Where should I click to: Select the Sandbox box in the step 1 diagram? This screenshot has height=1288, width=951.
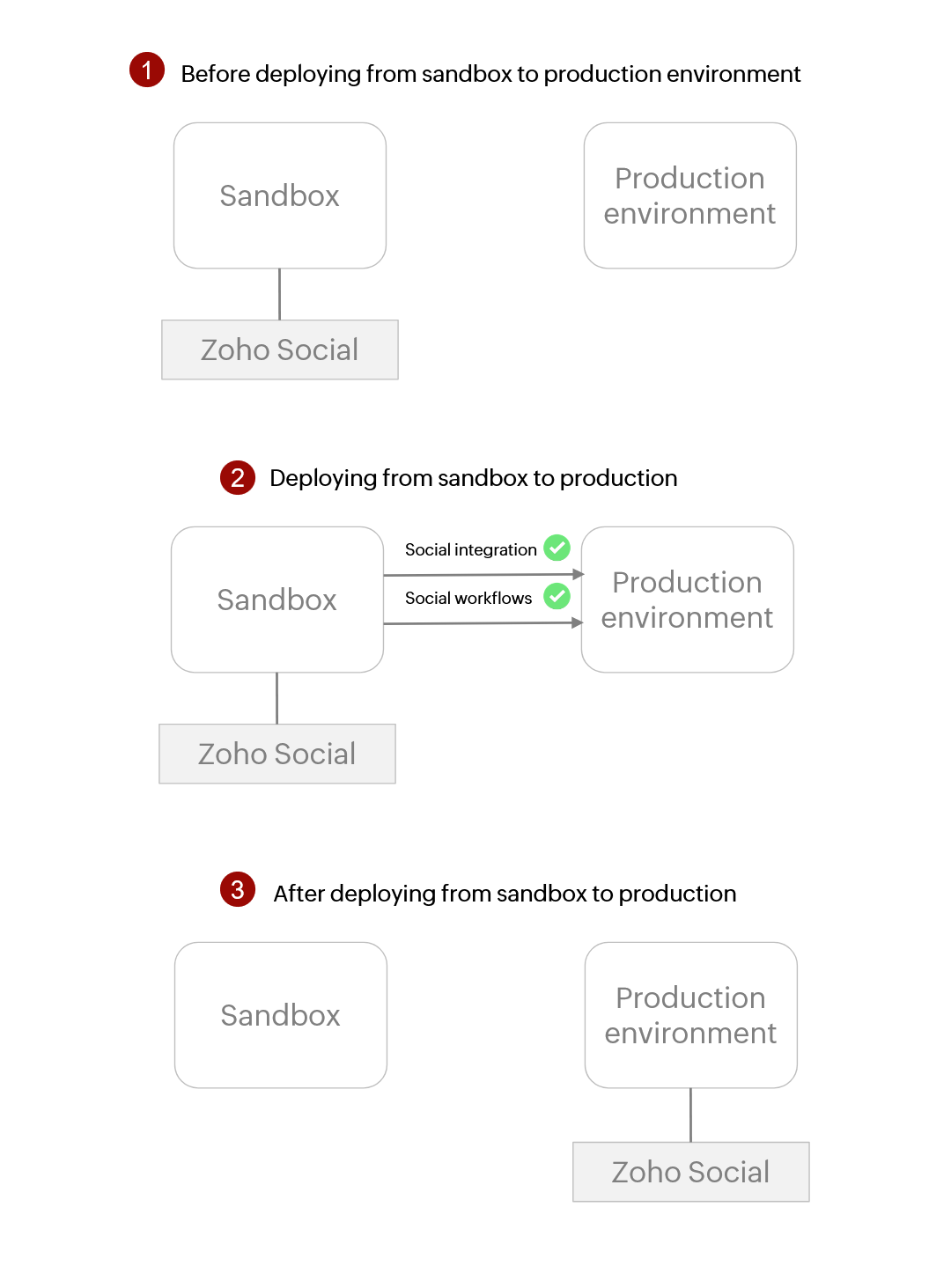pyautogui.click(x=280, y=195)
